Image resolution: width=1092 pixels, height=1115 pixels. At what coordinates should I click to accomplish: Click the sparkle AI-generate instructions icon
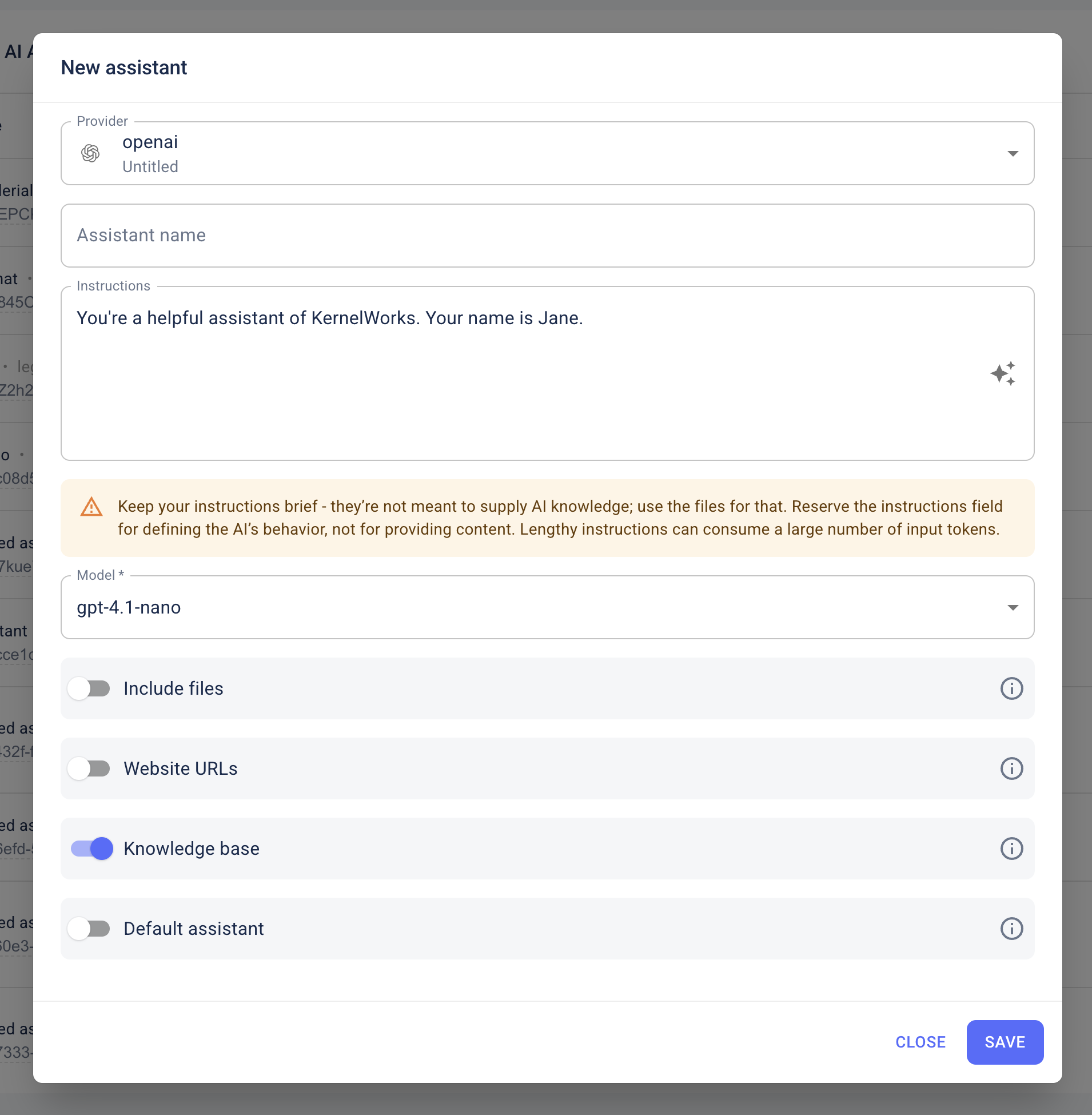1003,373
